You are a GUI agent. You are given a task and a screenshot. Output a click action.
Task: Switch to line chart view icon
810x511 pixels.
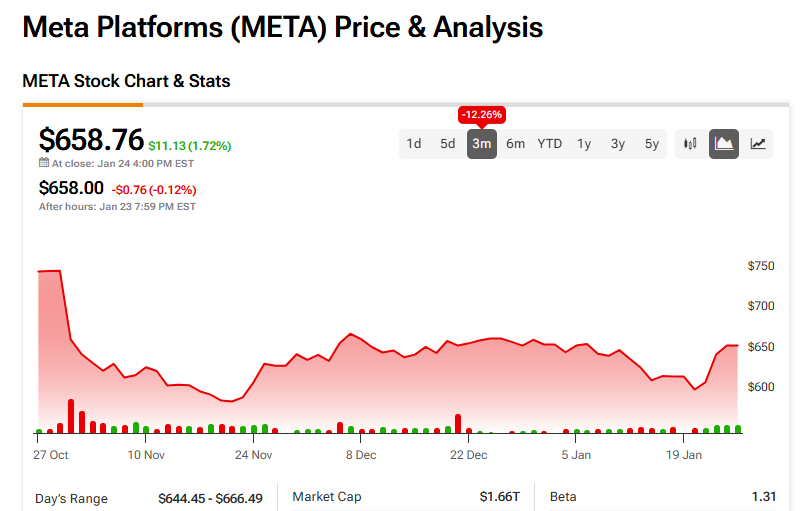(758, 144)
